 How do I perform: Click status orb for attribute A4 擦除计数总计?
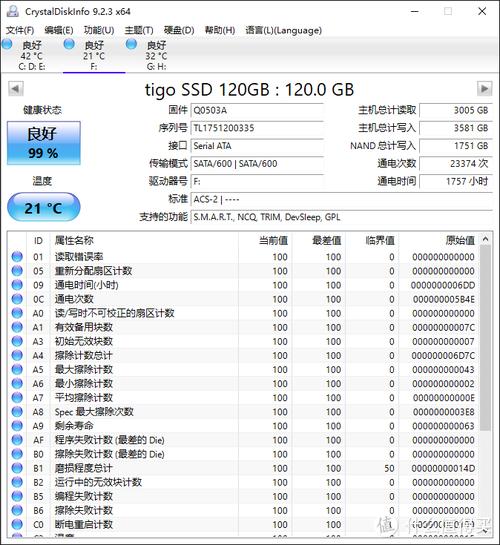coord(17,356)
